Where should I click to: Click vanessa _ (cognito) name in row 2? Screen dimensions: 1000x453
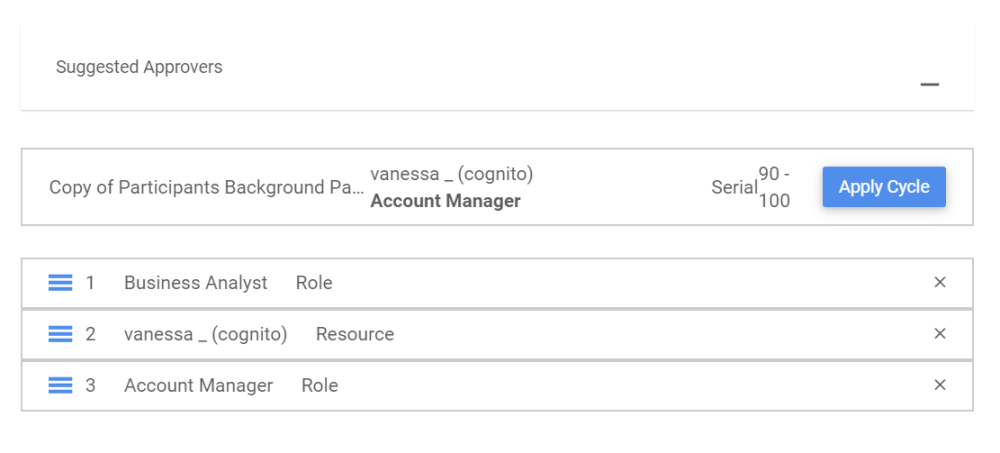click(x=205, y=334)
